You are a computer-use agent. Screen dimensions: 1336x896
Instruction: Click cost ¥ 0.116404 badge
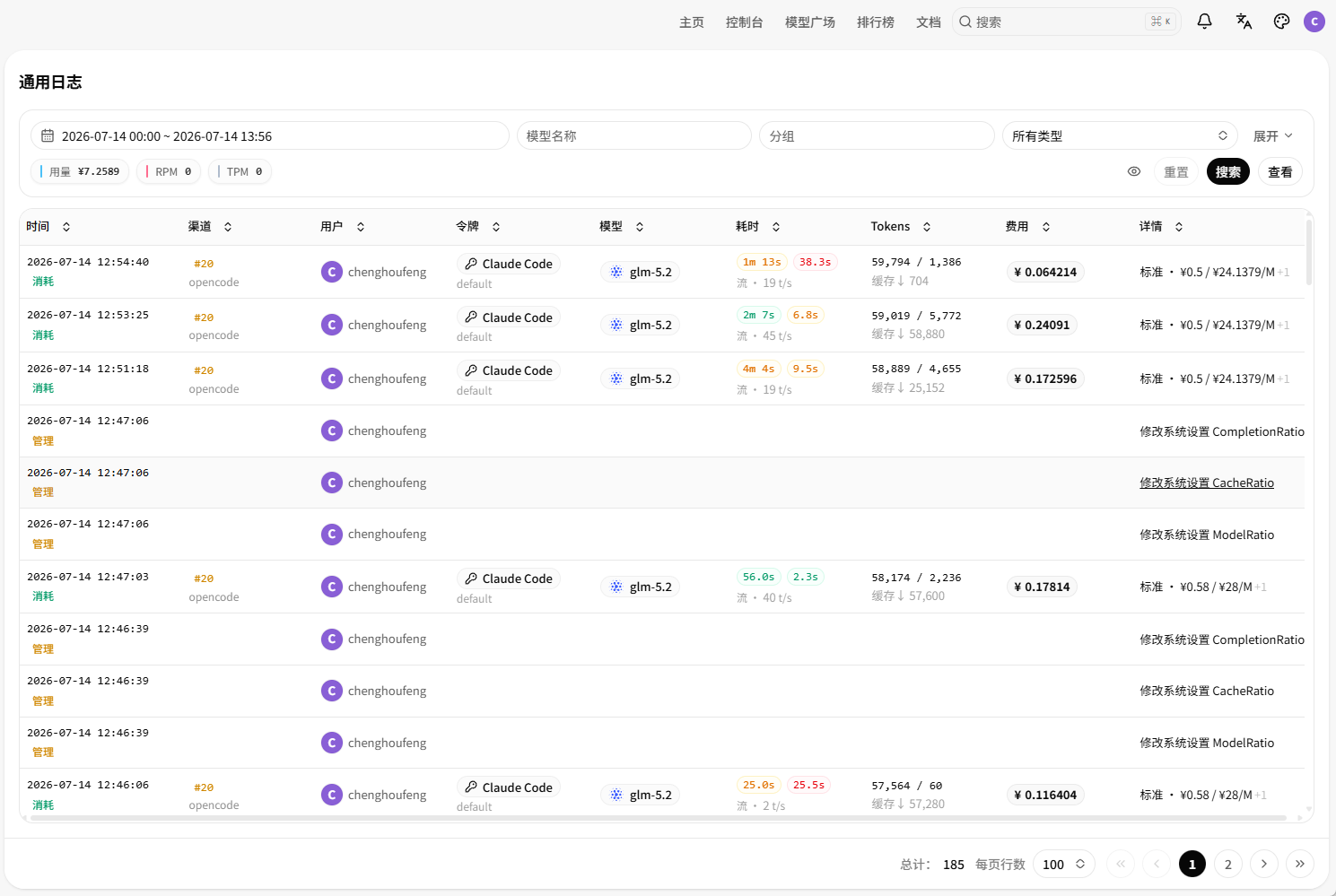point(1045,795)
